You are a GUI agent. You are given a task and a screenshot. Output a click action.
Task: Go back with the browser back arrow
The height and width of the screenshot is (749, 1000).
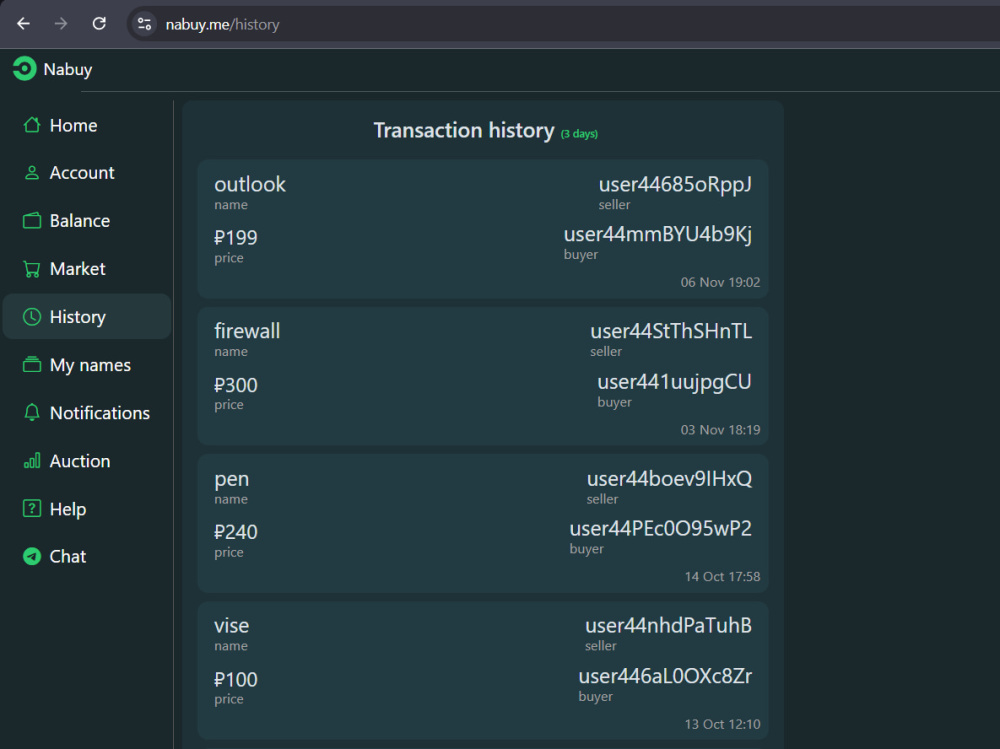(24, 24)
